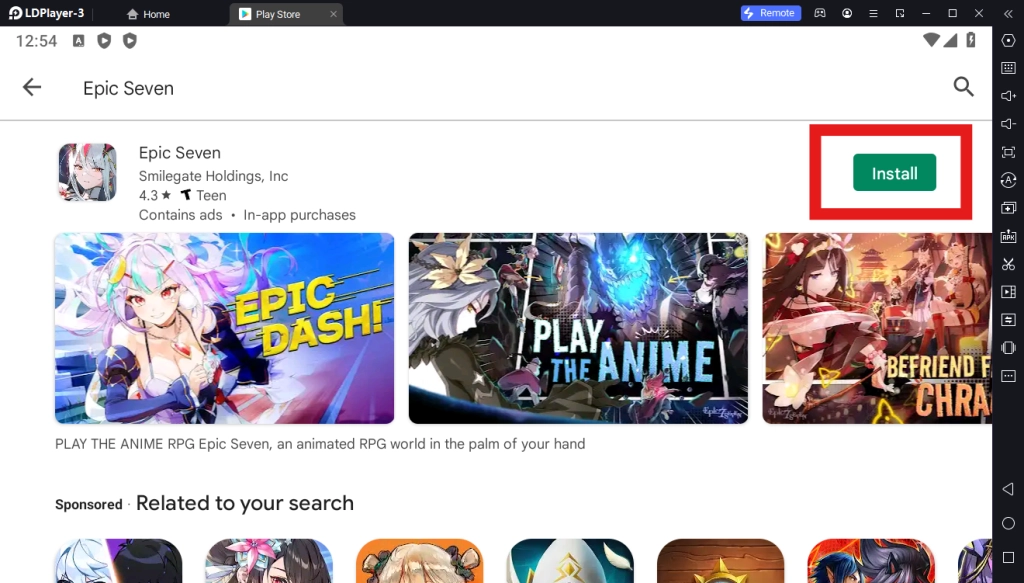1024x583 pixels.
Task: Click the In-app purchases label
Action: point(299,215)
